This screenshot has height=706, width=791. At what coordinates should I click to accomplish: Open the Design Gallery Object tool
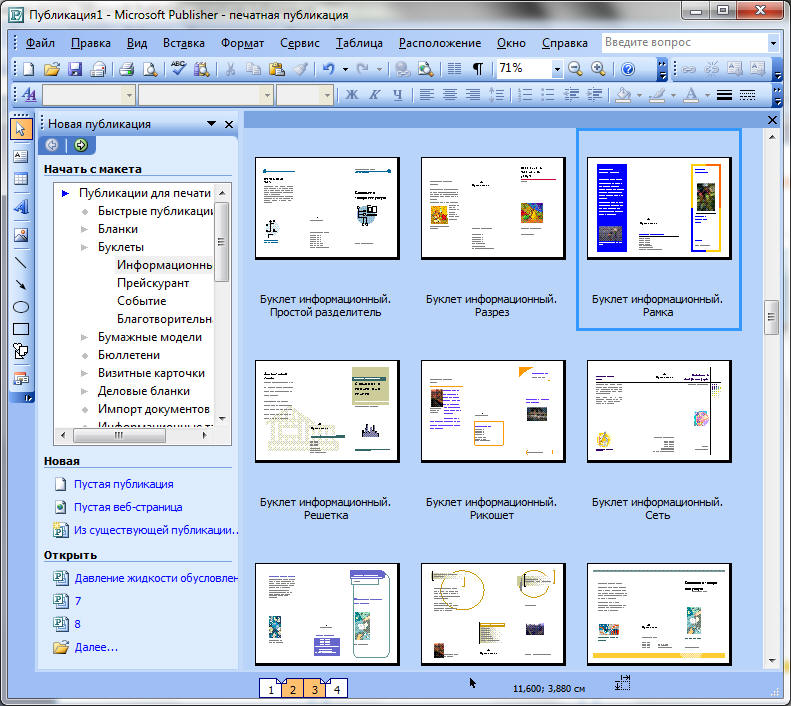pos(21,378)
